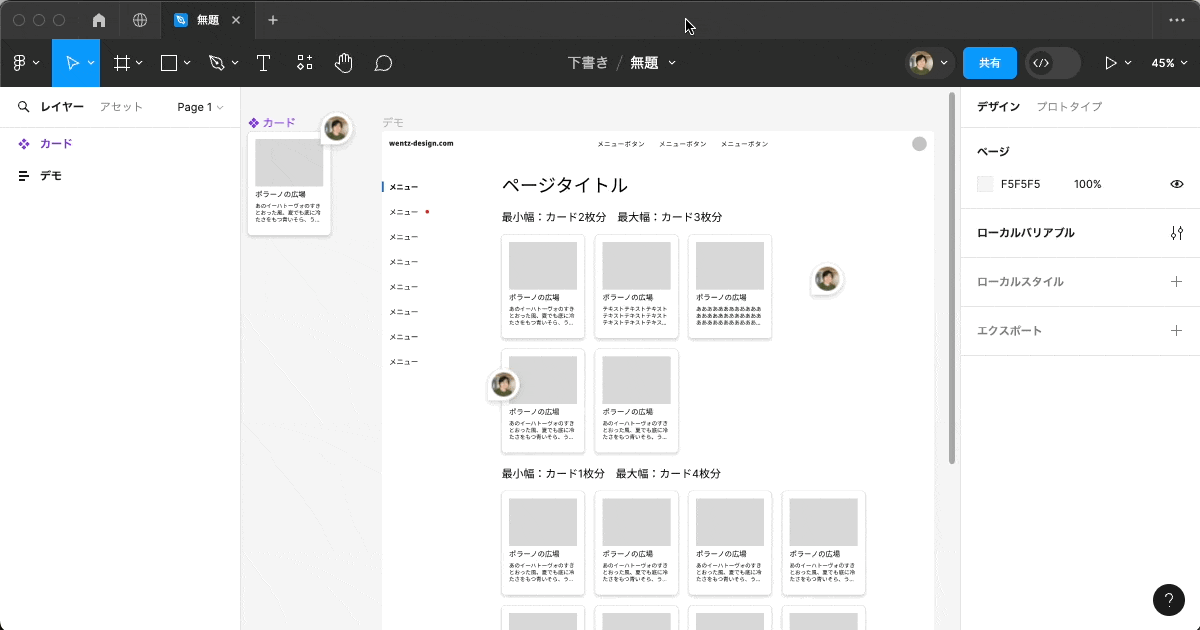
Task: Select the Hand tool
Action: pos(343,63)
